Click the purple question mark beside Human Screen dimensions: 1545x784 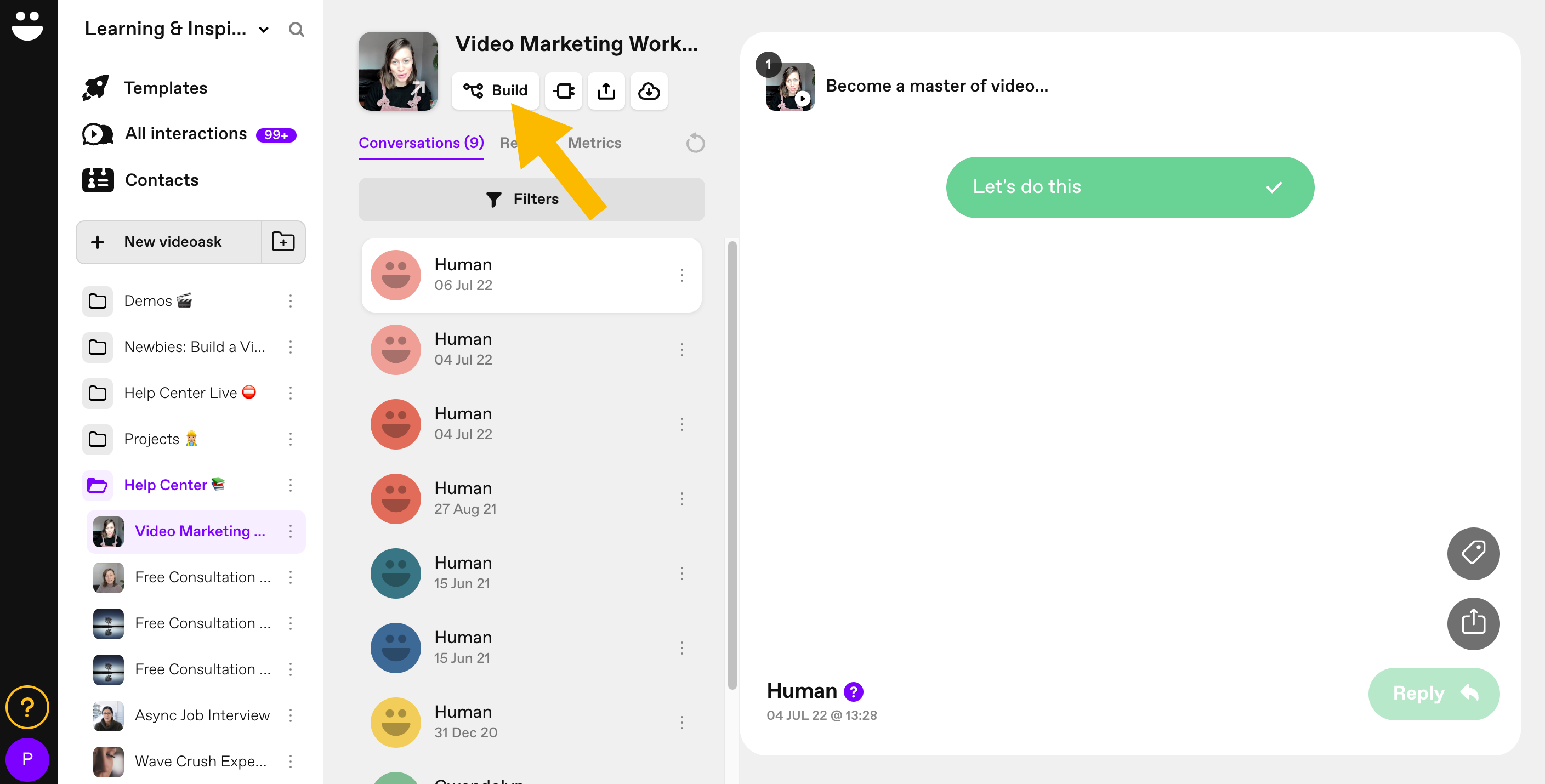pos(853,692)
